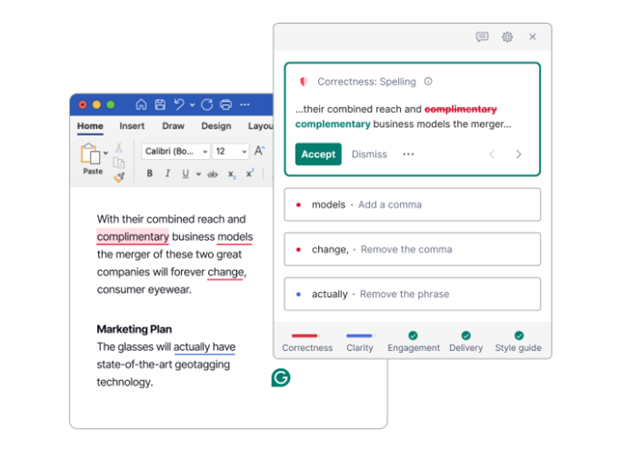Screen dimensions: 630x450
Task: Click the green Word window zoom button
Action: tap(110, 104)
